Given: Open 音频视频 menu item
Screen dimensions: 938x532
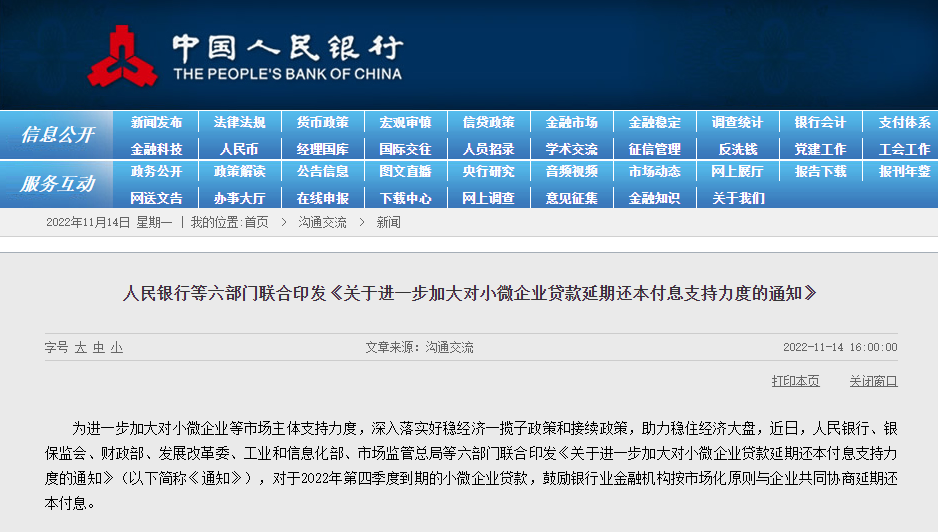Looking at the screenshot, I should tap(571, 172).
